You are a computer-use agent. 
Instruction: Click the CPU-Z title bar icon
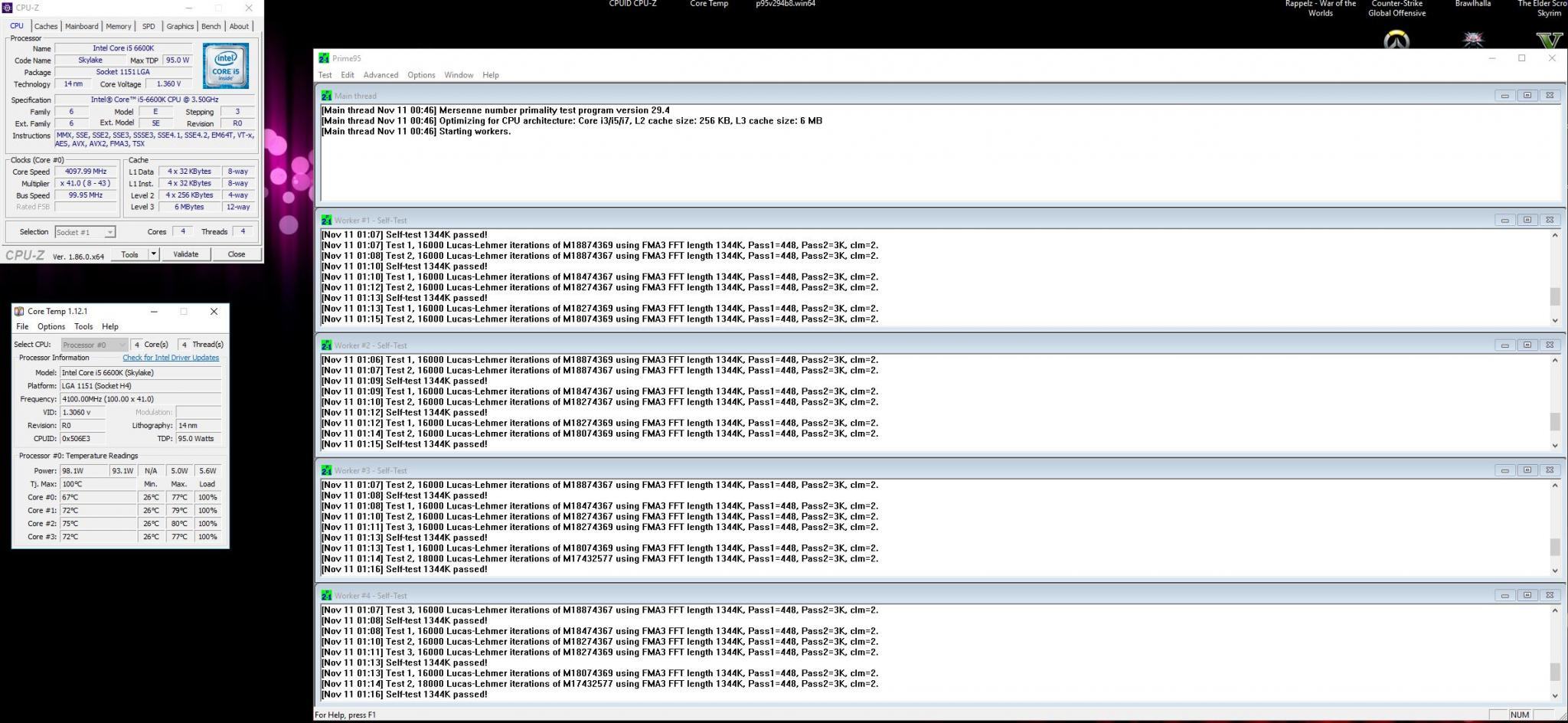[8, 8]
